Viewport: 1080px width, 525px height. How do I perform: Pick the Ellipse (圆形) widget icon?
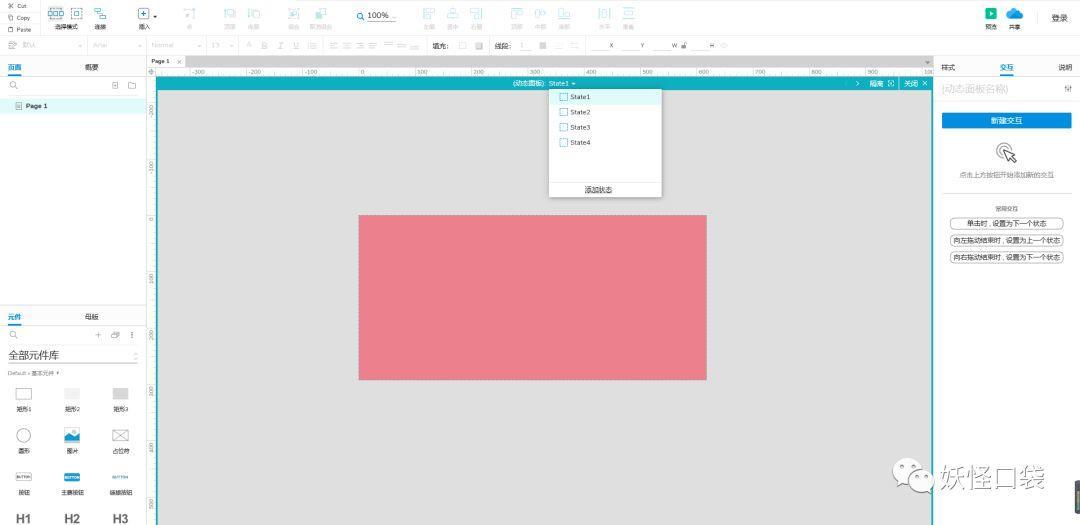coord(23,435)
